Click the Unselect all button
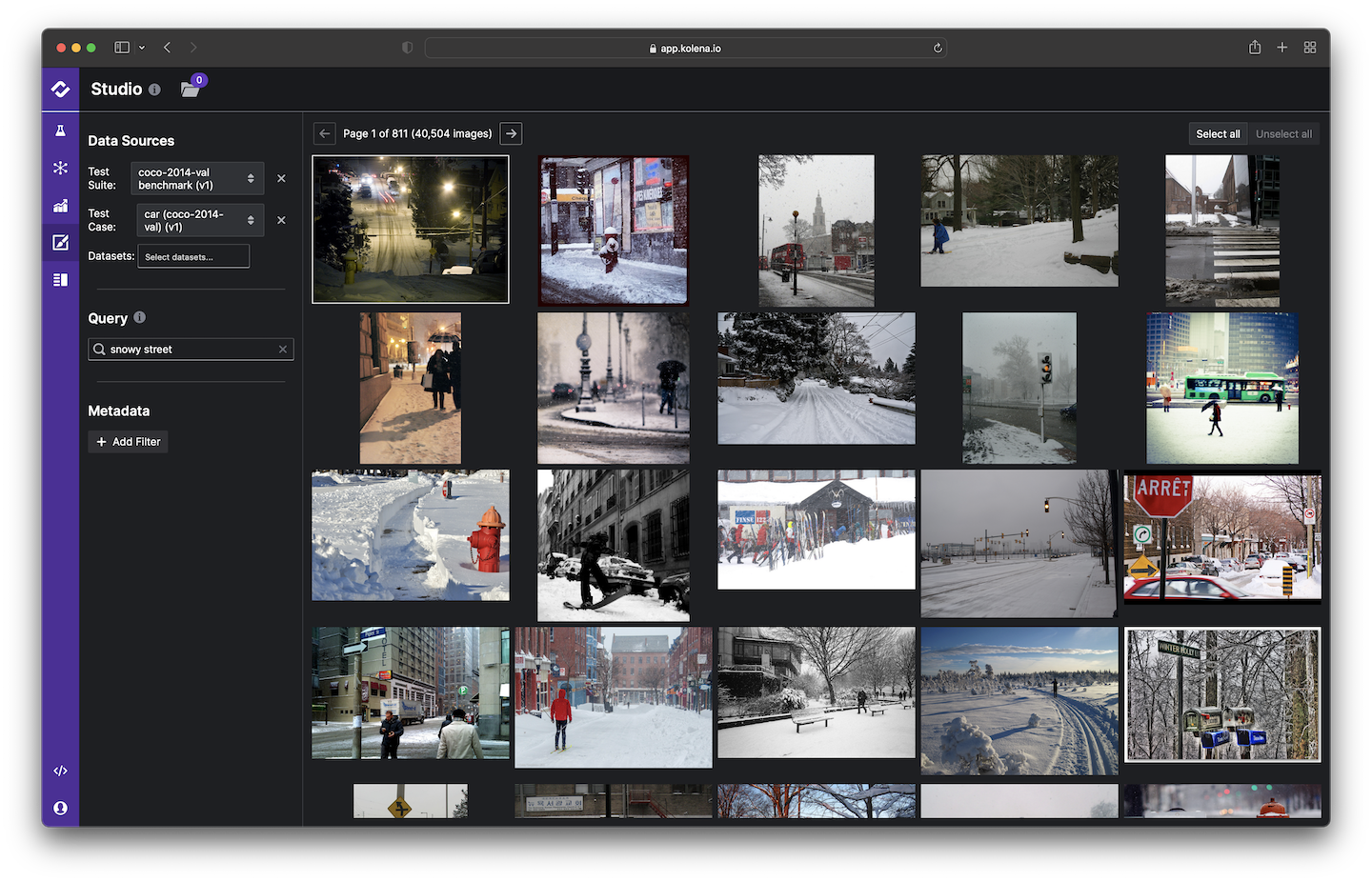1372x882 pixels. (1283, 134)
